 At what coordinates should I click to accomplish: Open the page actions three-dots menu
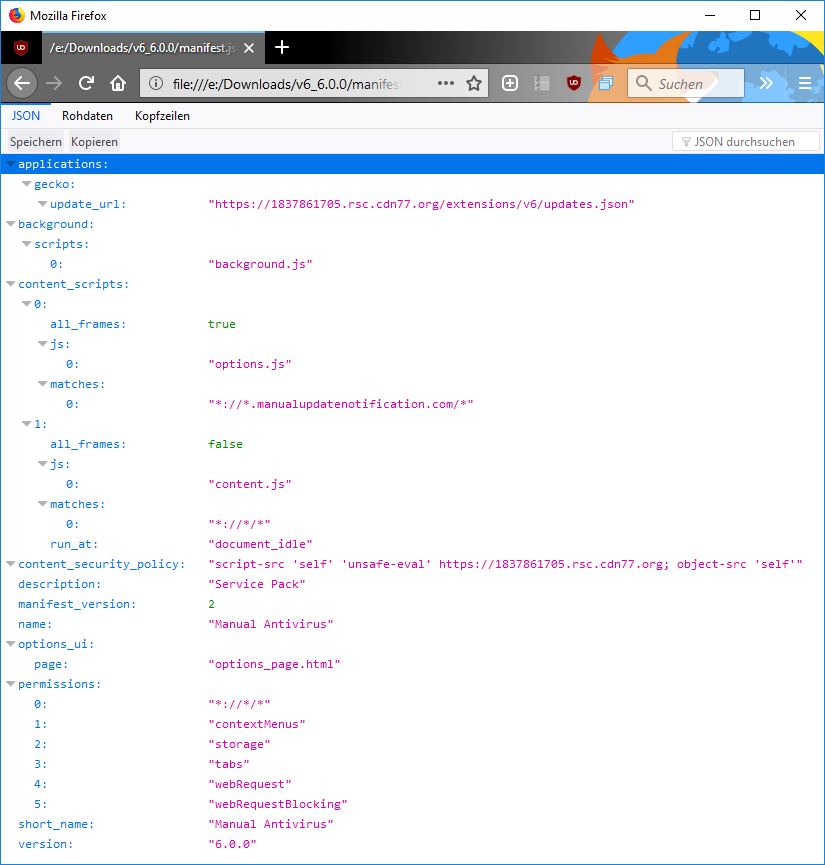point(446,83)
